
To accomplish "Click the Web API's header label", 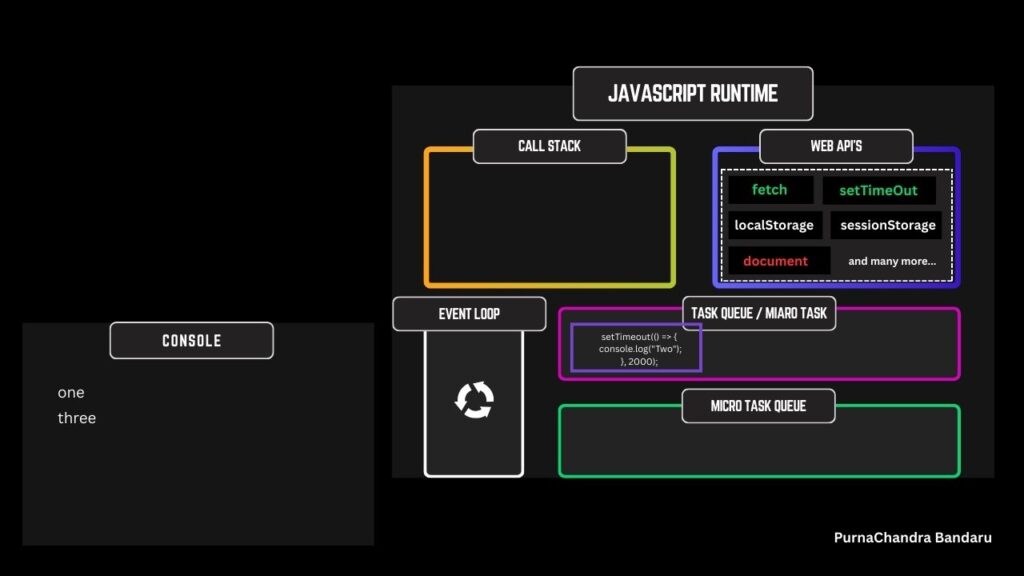I will pos(836,146).
